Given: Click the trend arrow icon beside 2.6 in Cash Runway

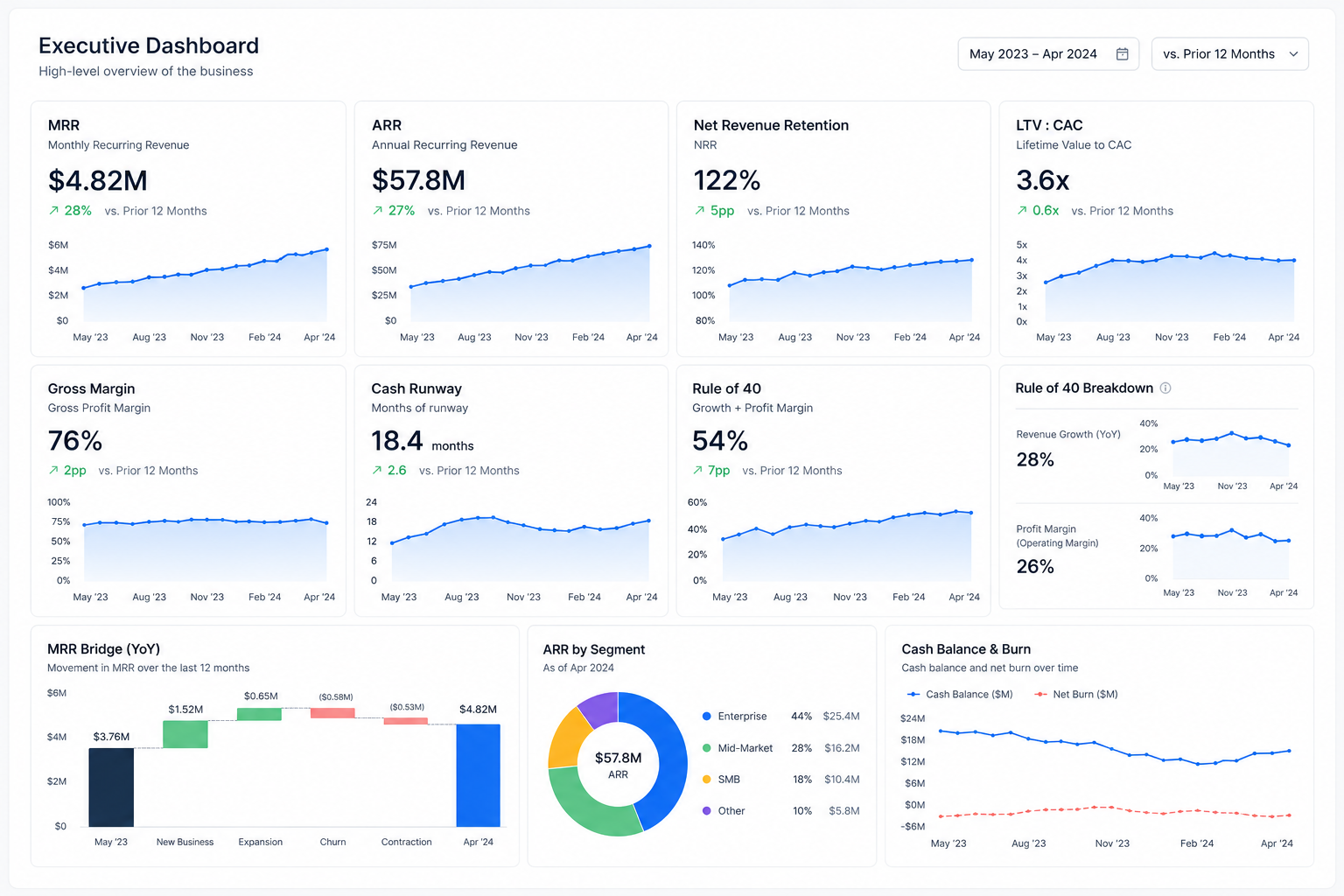Looking at the screenshot, I should [377, 471].
